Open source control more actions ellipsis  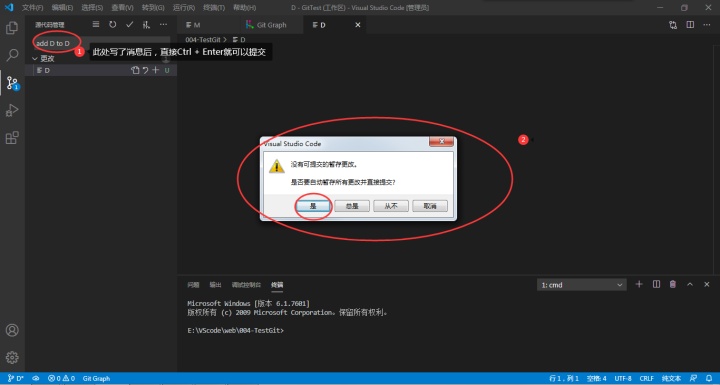pos(163,25)
